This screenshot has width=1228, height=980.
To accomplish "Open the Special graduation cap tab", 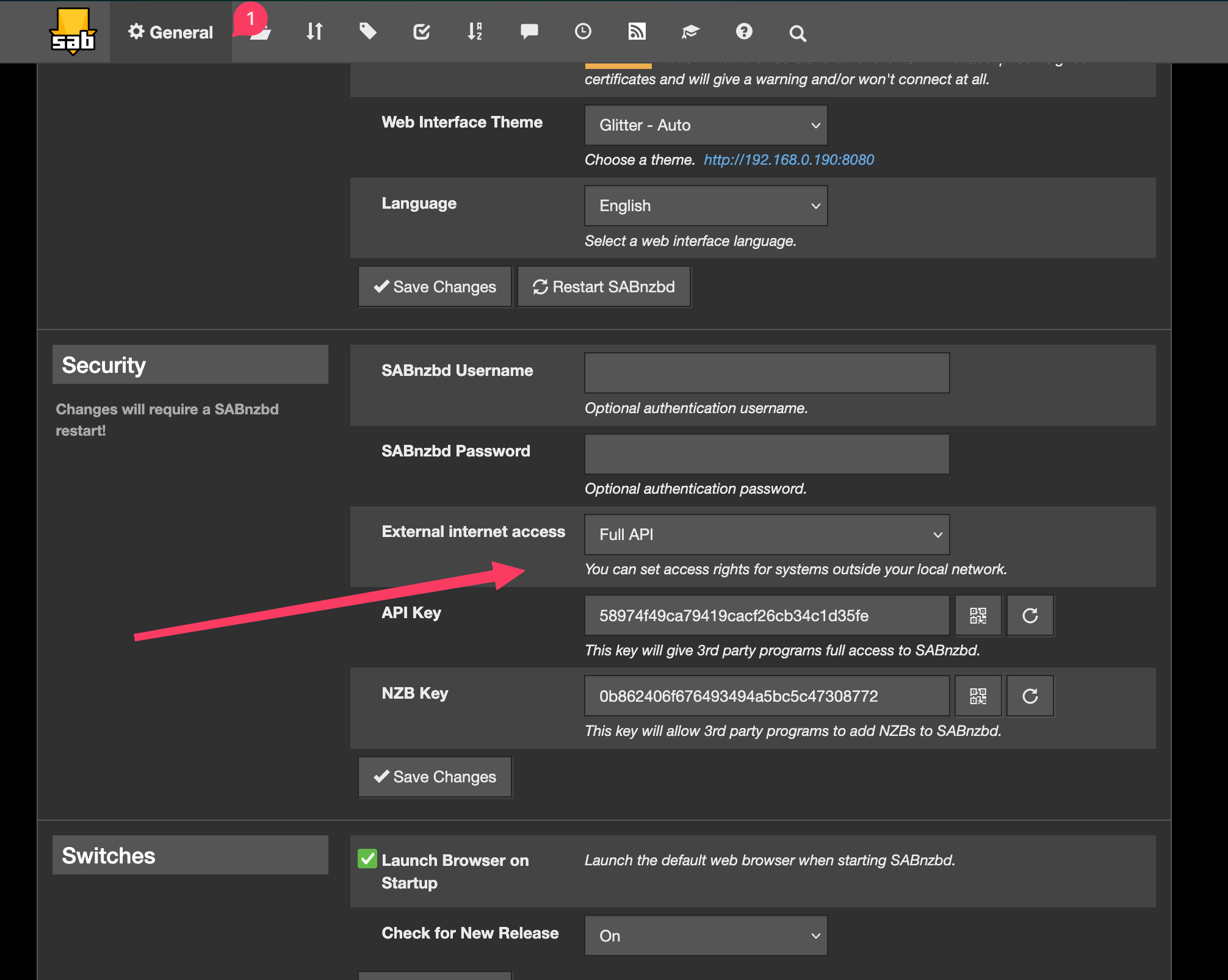I will click(690, 32).
